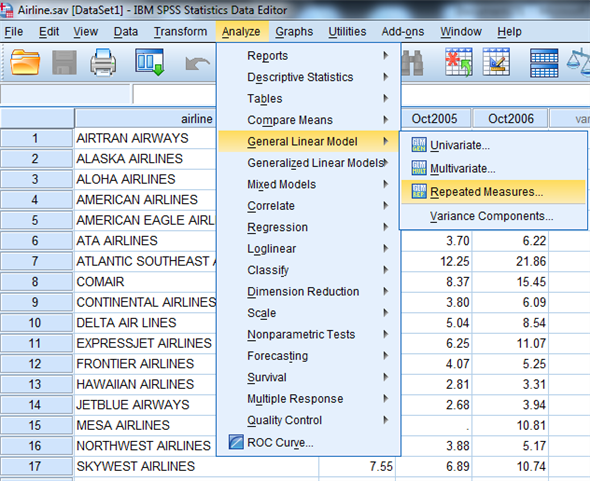Expand the Compare Means submenu
The width and height of the screenshot is (590, 481).
(309, 120)
